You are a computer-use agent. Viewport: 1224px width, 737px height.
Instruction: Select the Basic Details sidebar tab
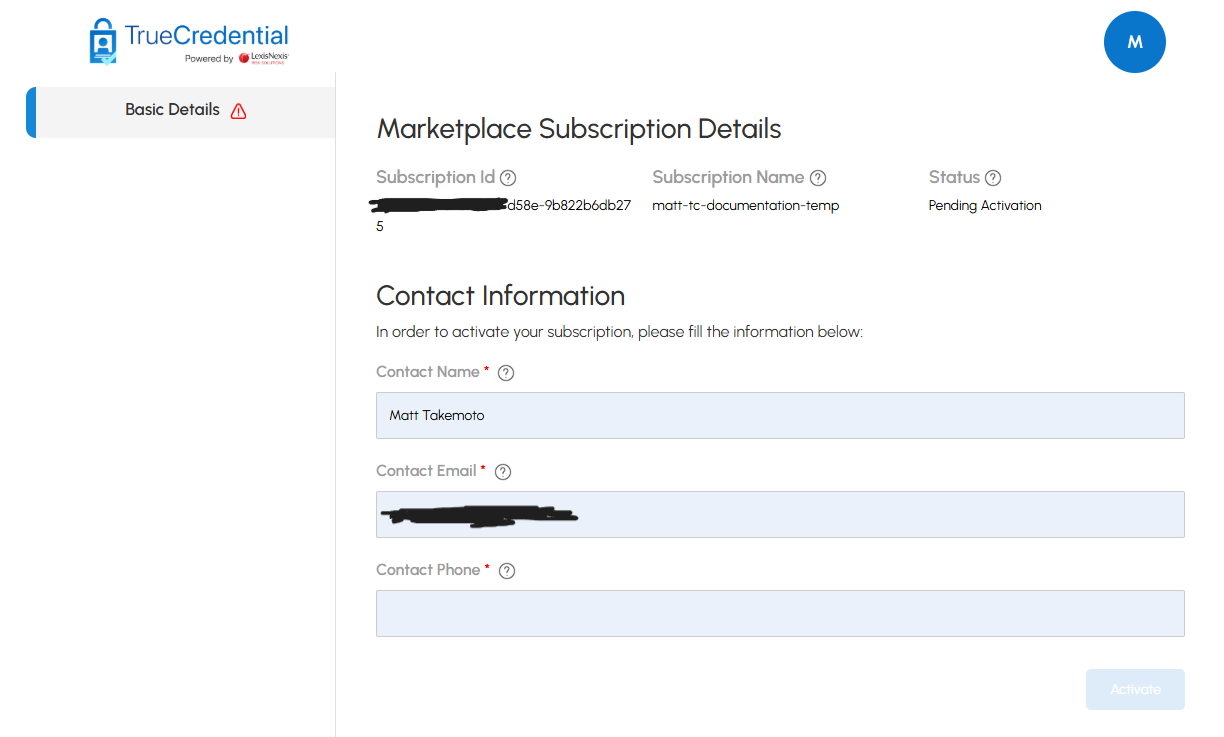[172, 110]
